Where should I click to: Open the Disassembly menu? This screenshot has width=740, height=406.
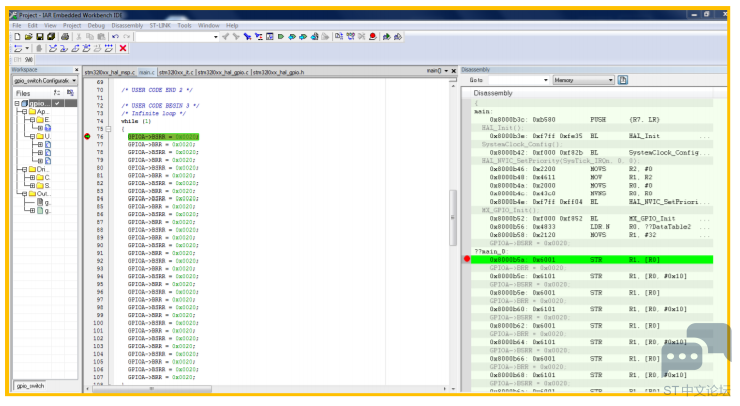click(127, 25)
